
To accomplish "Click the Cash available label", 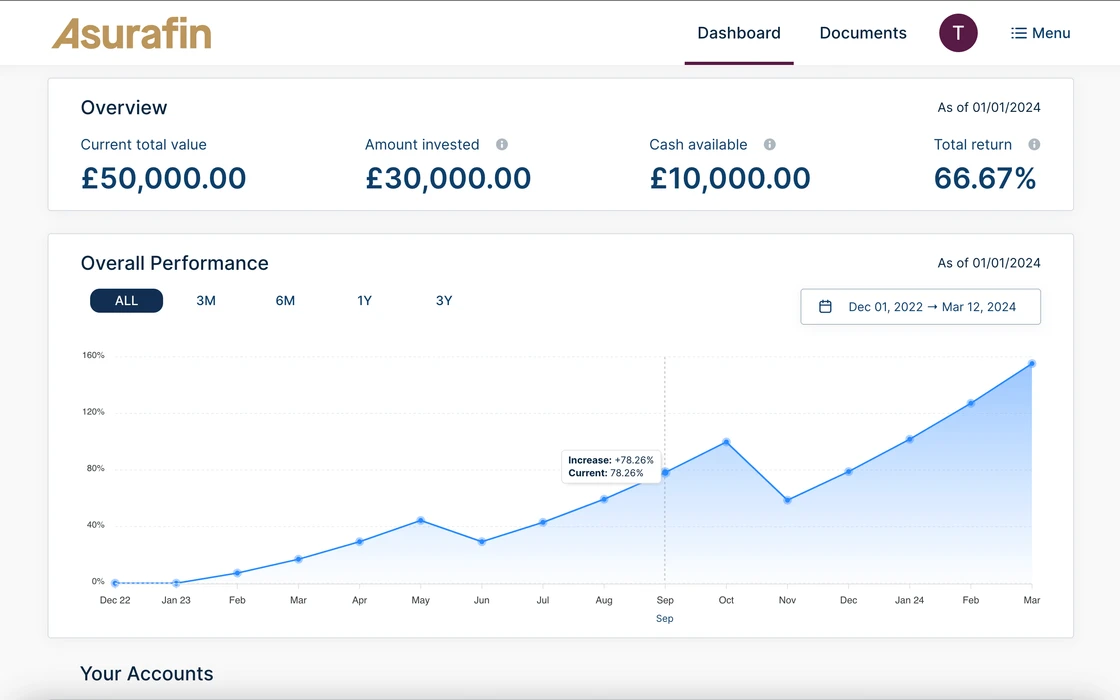I will [x=698, y=144].
